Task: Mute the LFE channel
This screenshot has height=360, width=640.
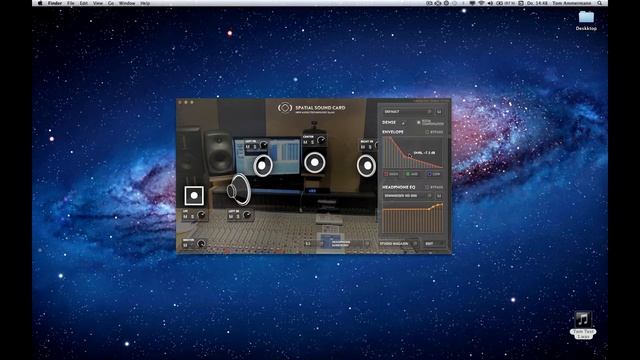Action: (185, 216)
